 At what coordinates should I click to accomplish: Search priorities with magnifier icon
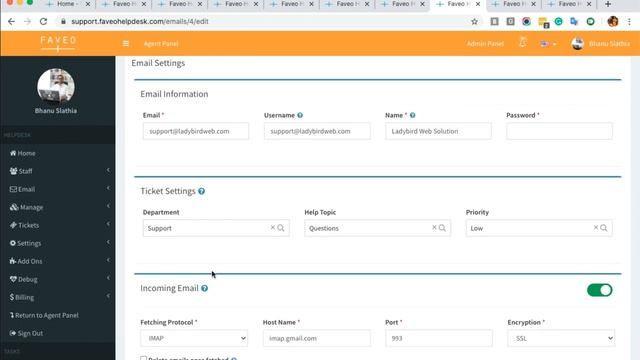click(x=604, y=228)
